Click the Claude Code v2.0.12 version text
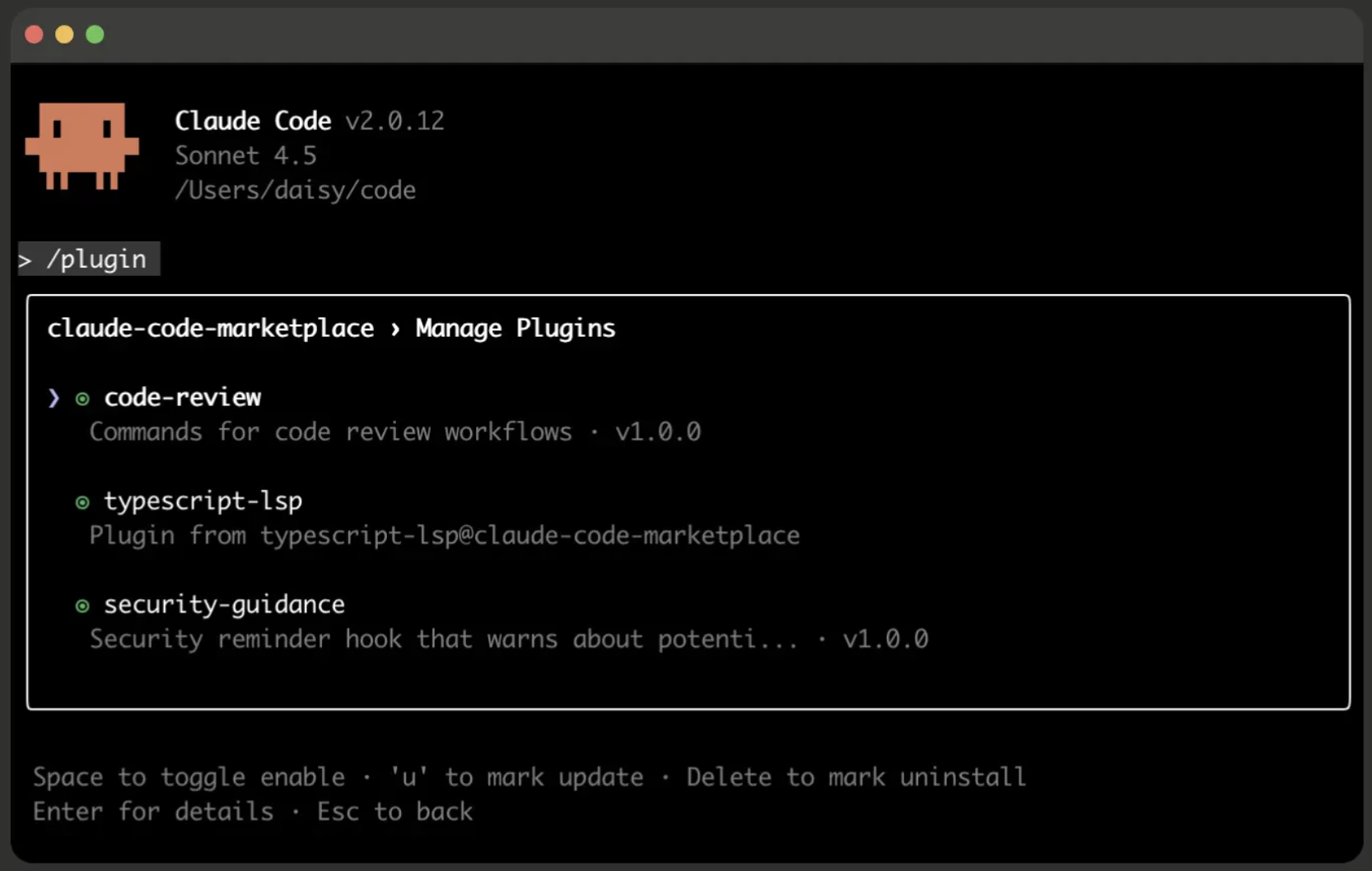Viewport: 1372px width, 871px height. pyautogui.click(x=310, y=121)
